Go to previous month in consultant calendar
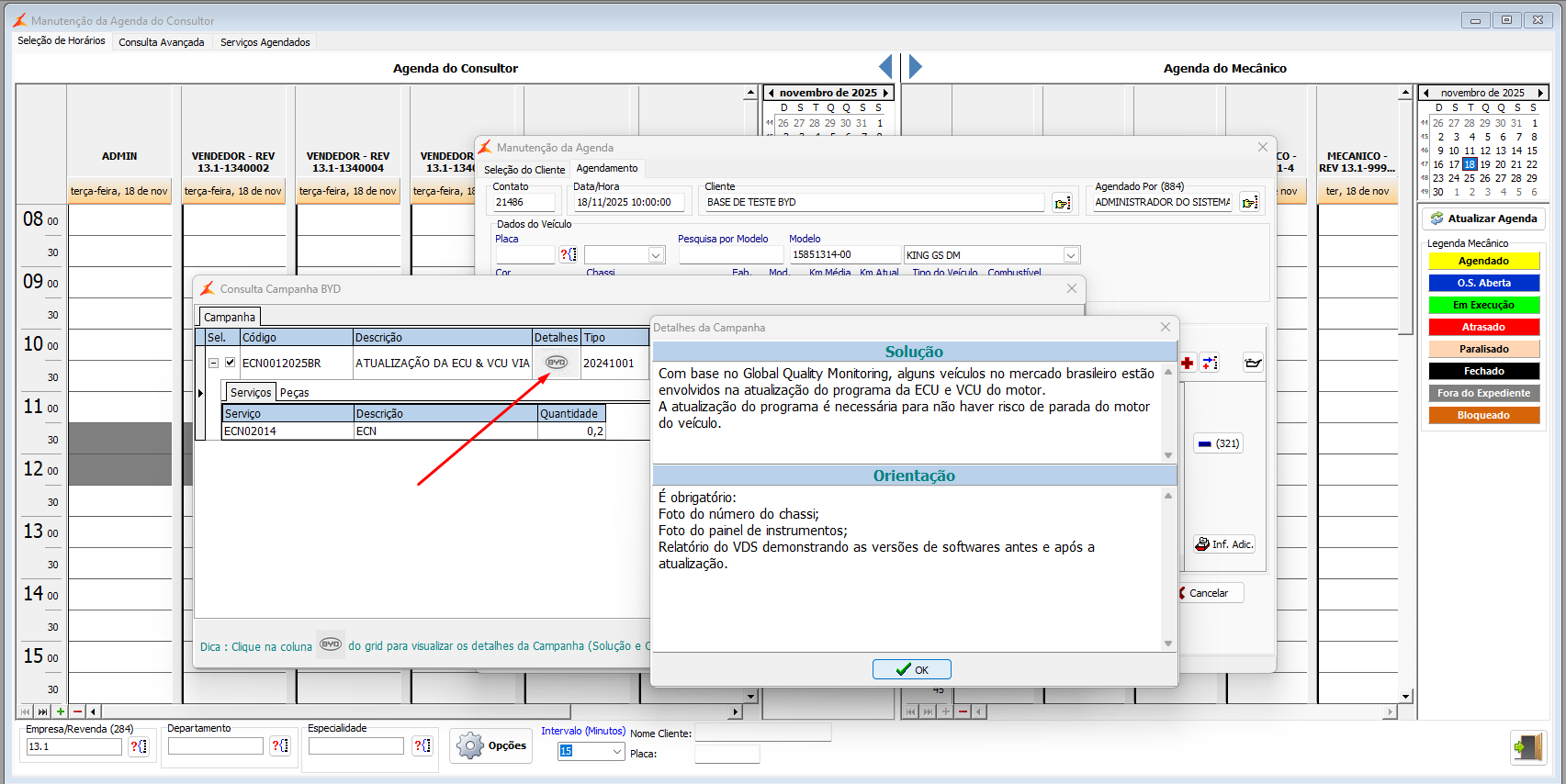The height and width of the screenshot is (784, 1566). (772, 93)
